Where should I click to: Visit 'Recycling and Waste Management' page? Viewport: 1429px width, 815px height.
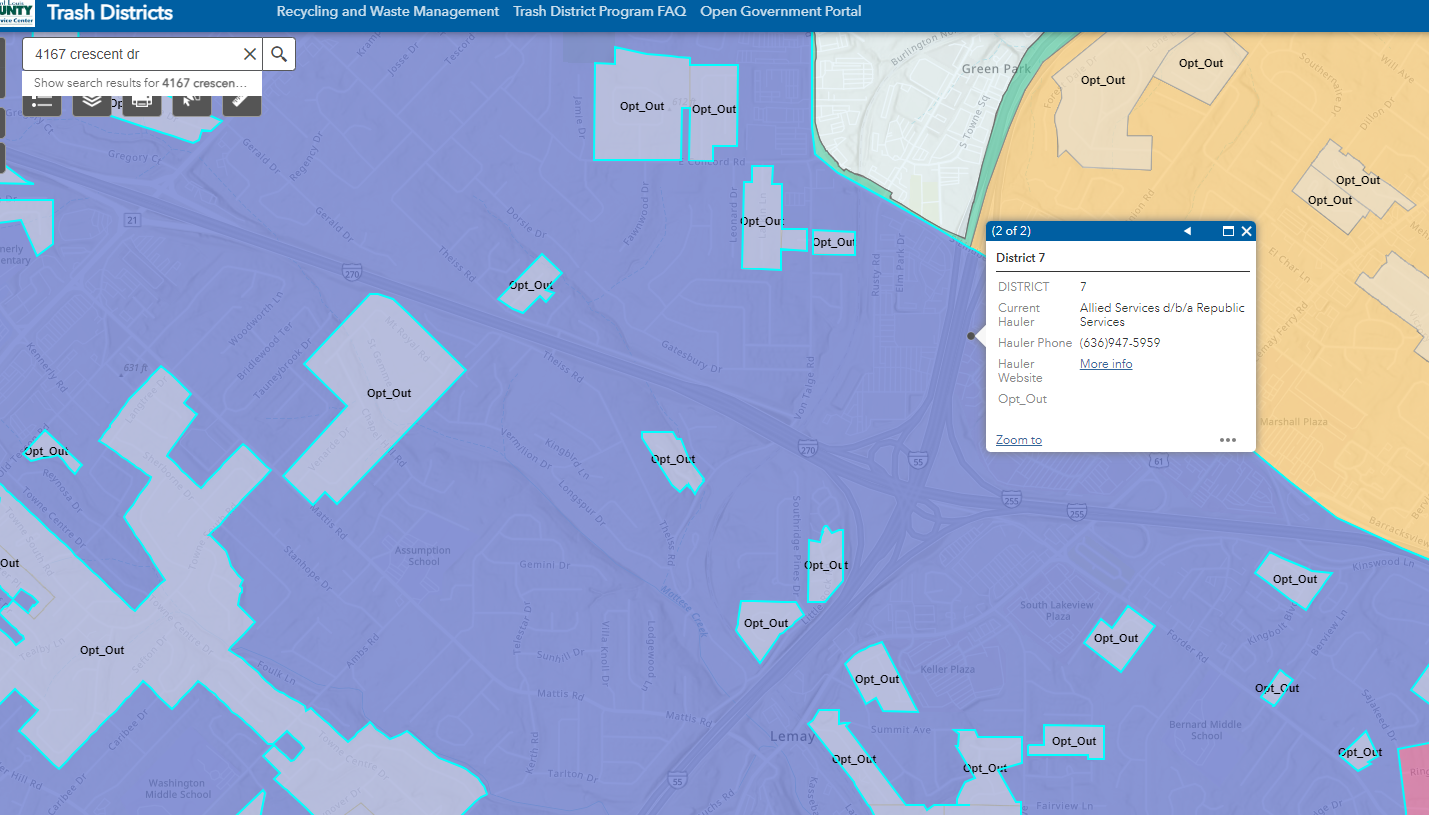coord(387,11)
